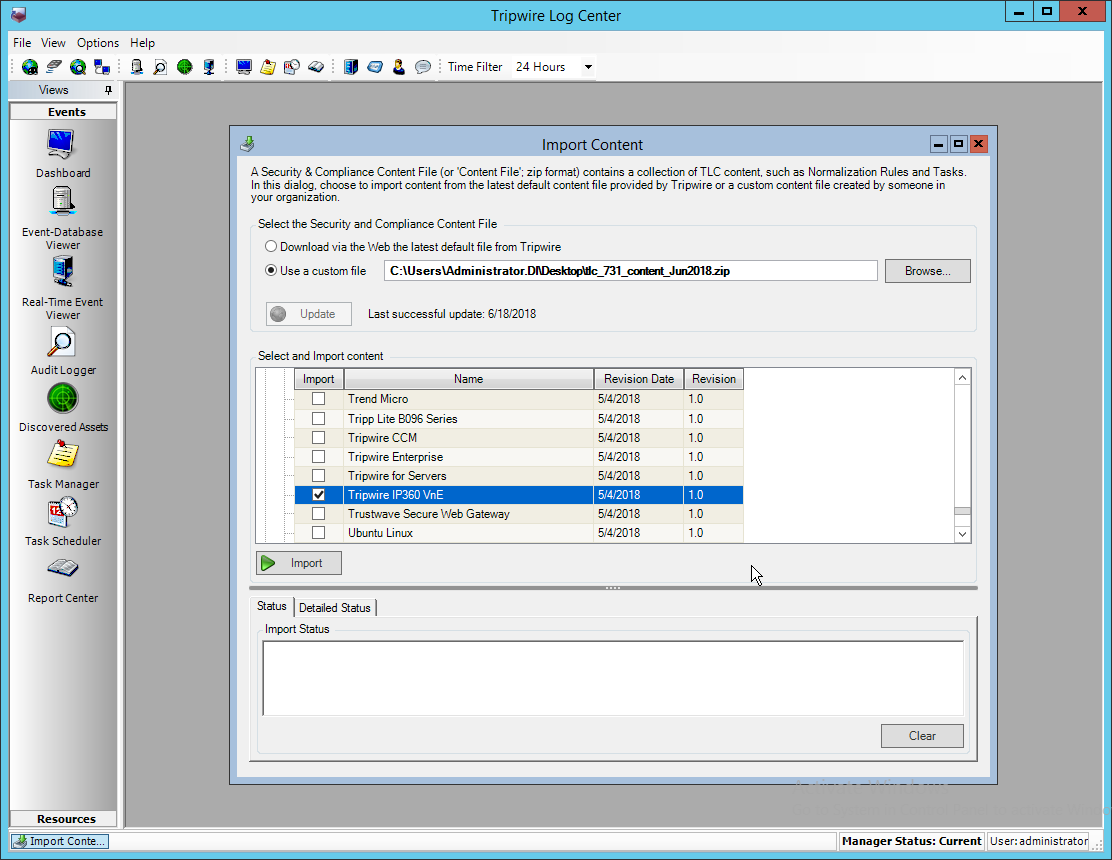Image resolution: width=1112 pixels, height=860 pixels.
Task: Switch to the Detailed Status tab
Action: click(335, 608)
